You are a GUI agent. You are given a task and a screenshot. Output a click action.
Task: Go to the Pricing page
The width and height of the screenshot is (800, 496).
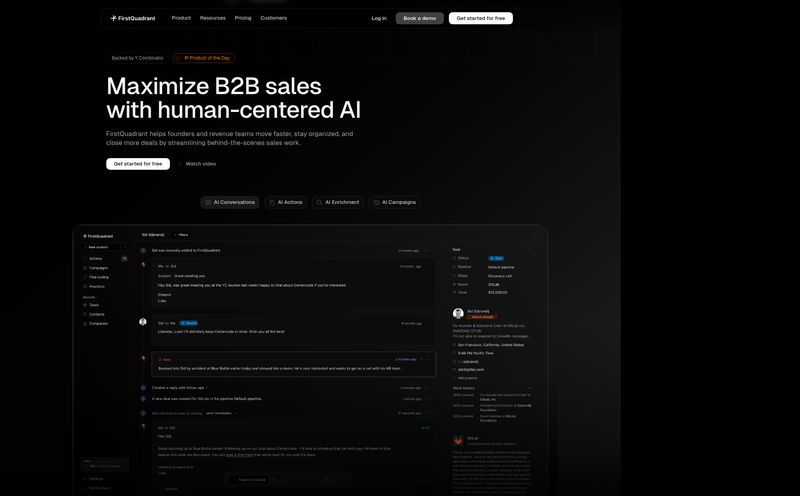point(243,18)
